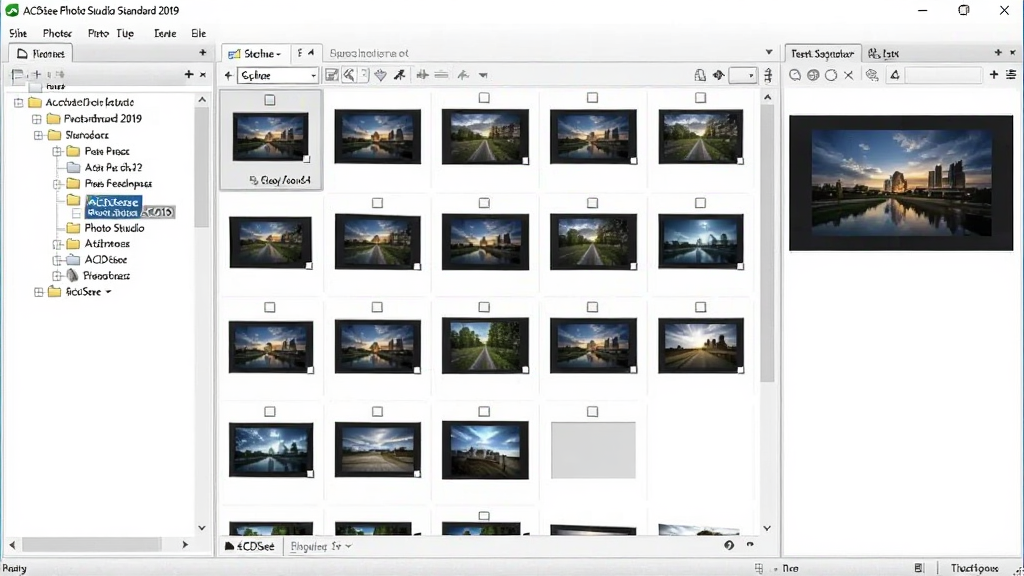Screen dimensions: 1024x576
Task: Click the plus icon on the right panel tab bar
Action: [998, 52]
